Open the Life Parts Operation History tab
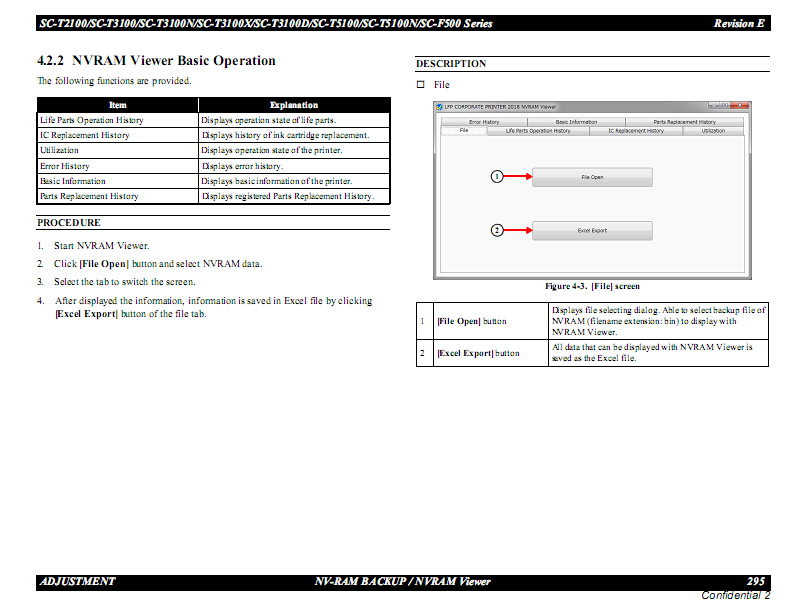The width and height of the screenshot is (806, 606). tap(538, 131)
